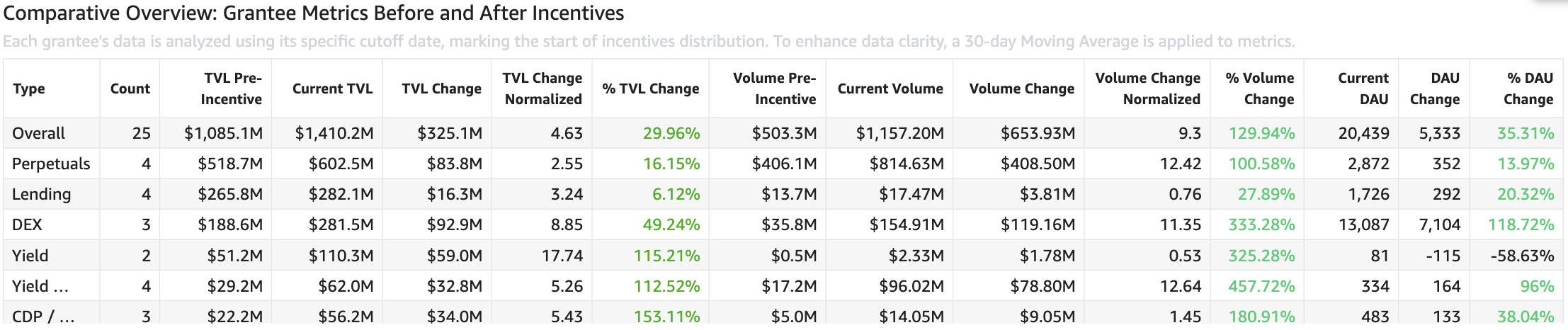Click the $1,157.20M current volume cell
The height and width of the screenshot is (330, 1568).
click(x=899, y=133)
